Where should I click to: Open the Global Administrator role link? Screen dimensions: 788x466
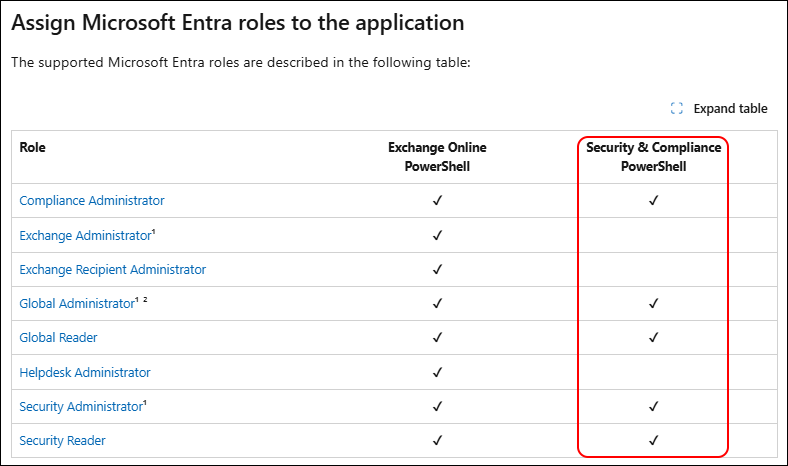(77, 304)
